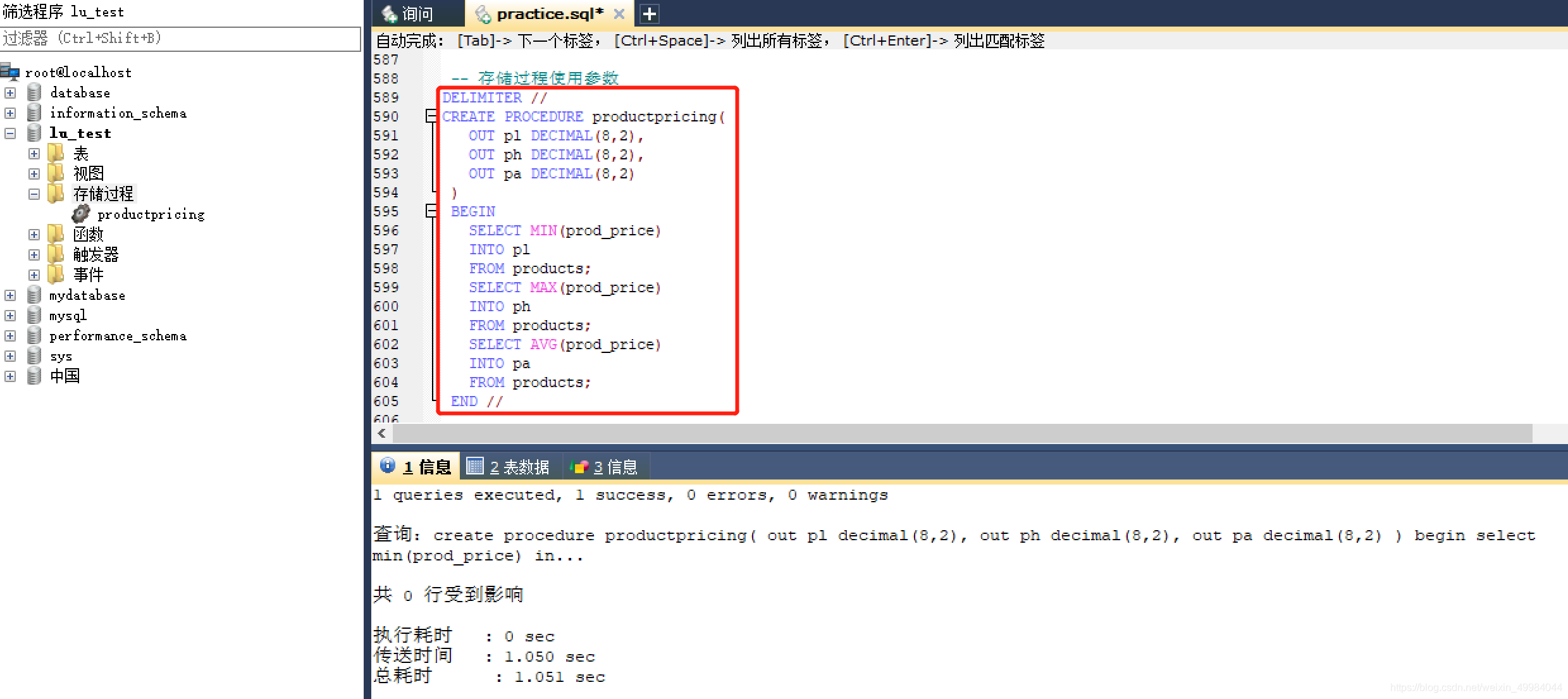Select the performance_schema database label
The width and height of the screenshot is (1568, 699).
point(118,336)
